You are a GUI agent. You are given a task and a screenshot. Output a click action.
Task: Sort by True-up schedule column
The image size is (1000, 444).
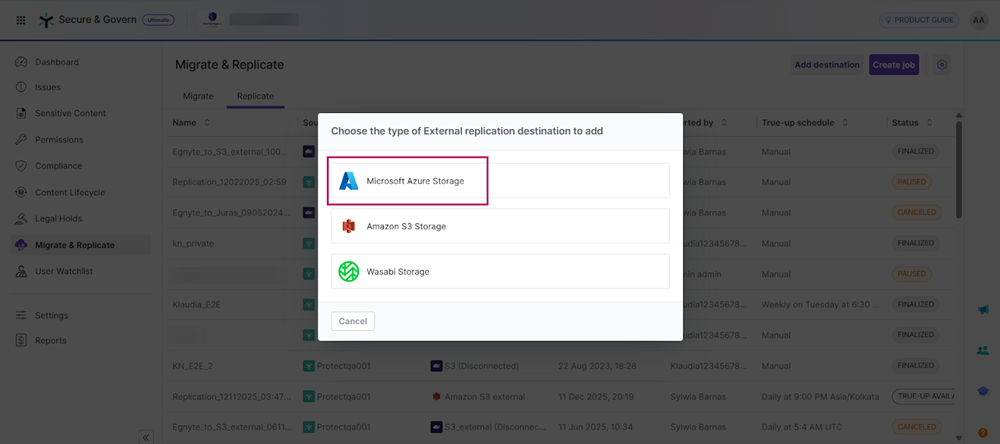click(845, 123)
